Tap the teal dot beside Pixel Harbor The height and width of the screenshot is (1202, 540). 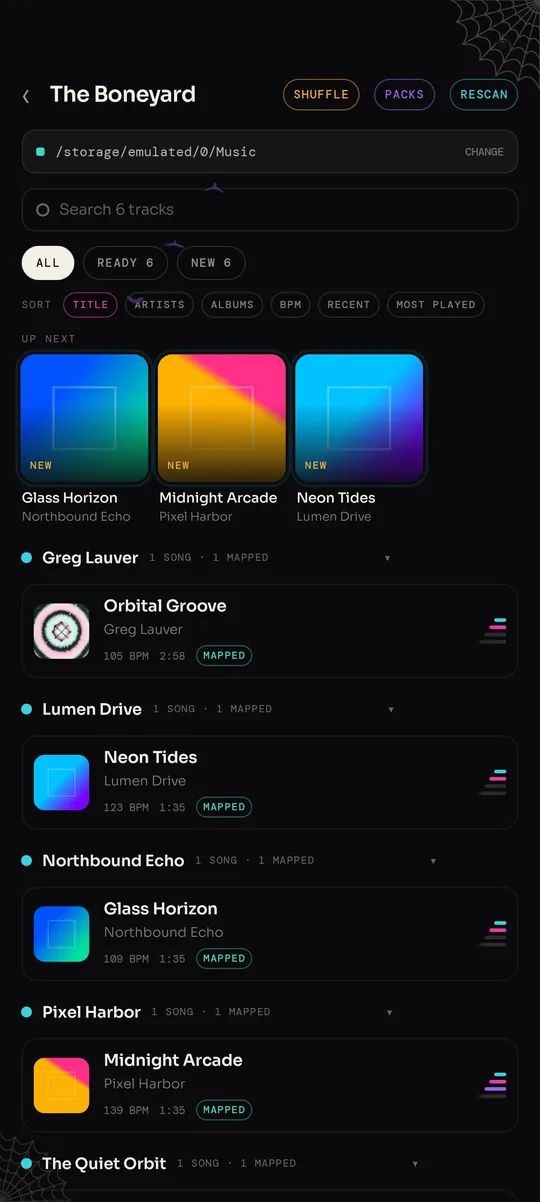click(27, 1012)
